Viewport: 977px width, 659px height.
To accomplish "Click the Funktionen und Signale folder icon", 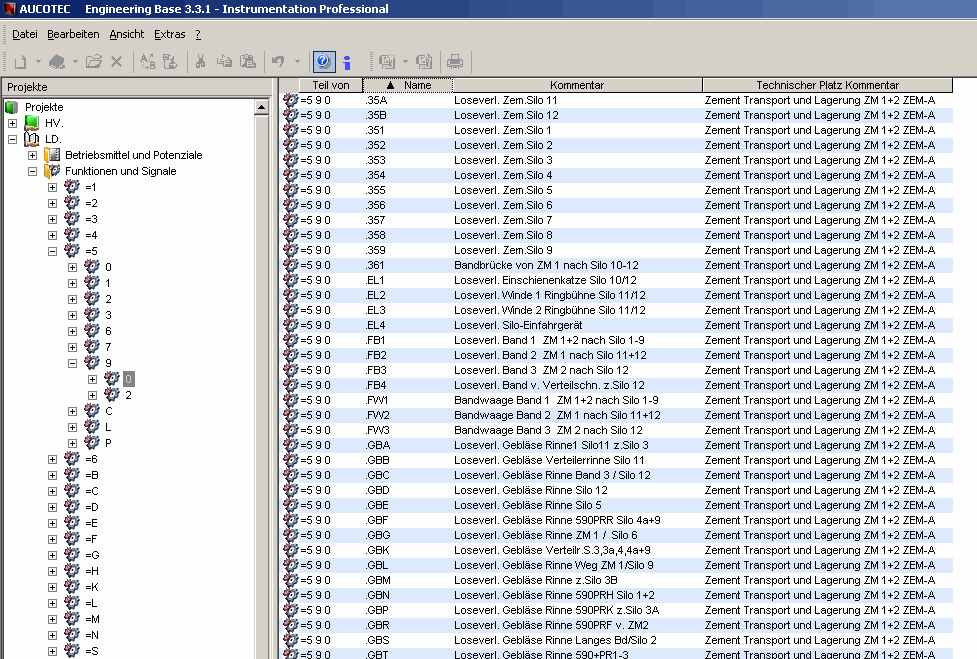I will pos(52,171).
